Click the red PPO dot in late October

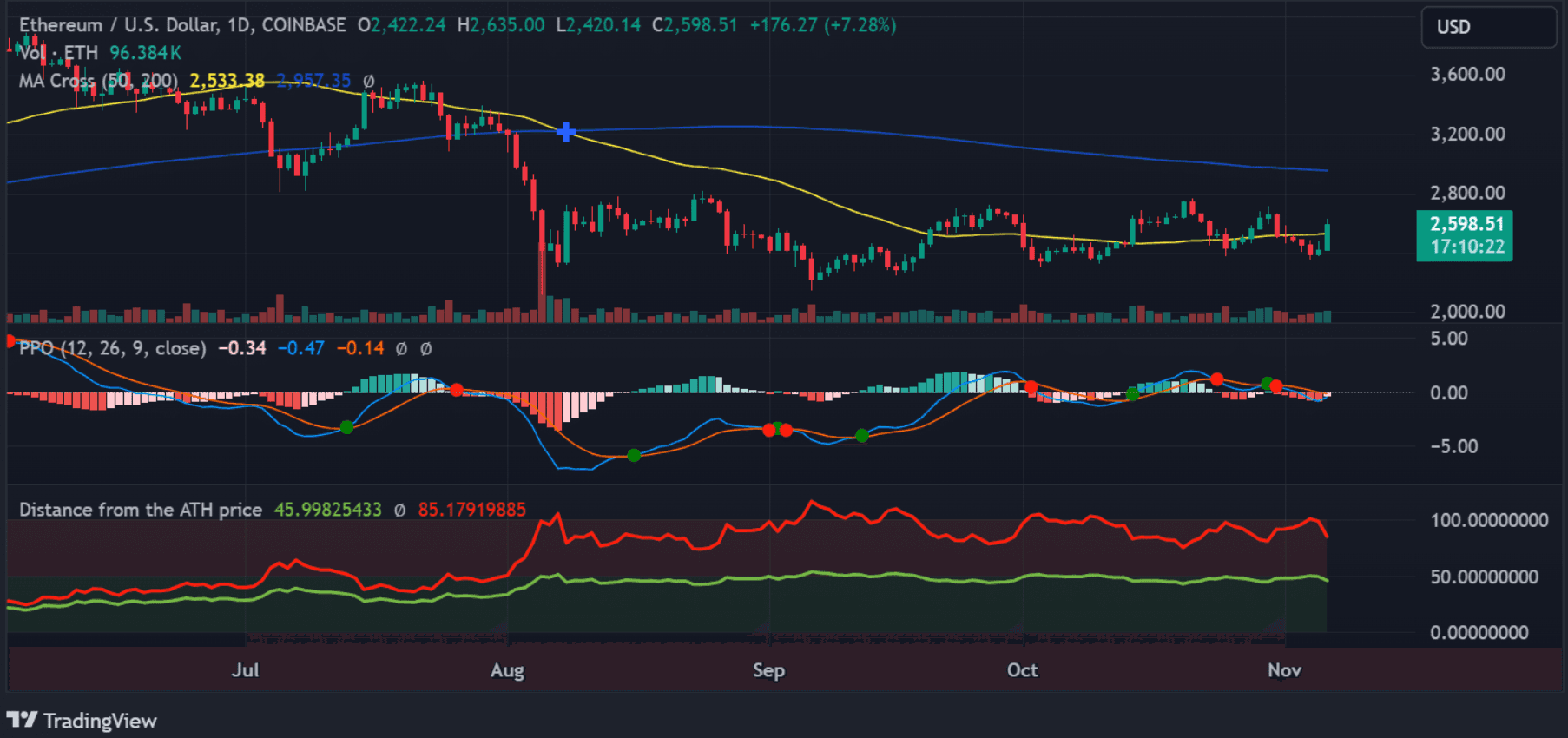point(1217,379)
